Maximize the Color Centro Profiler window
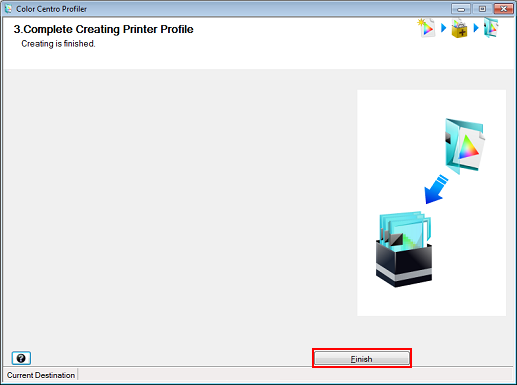This screenshot has height=385, width=517. tap(482, 9)
